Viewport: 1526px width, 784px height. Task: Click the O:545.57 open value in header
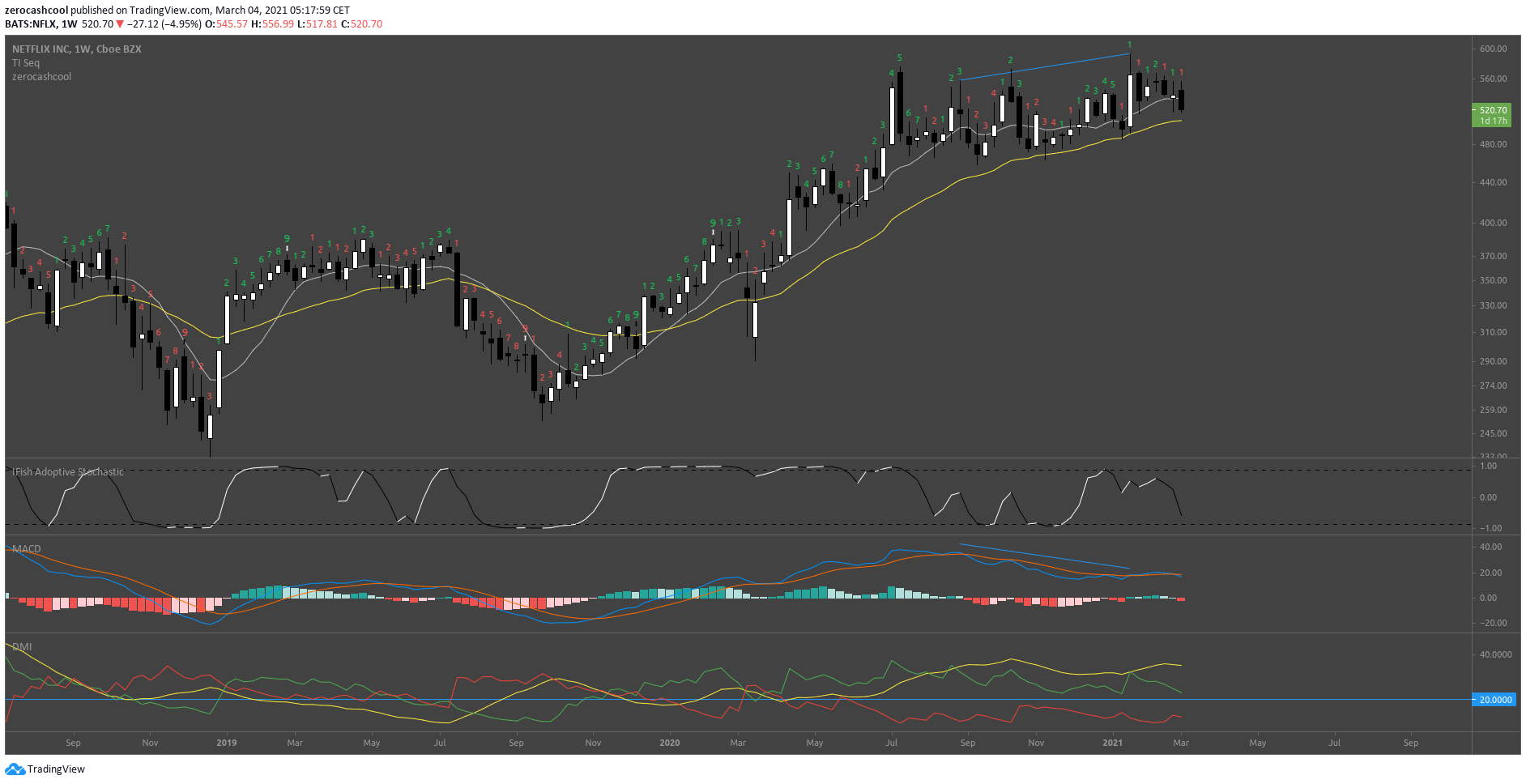point(226,24)
